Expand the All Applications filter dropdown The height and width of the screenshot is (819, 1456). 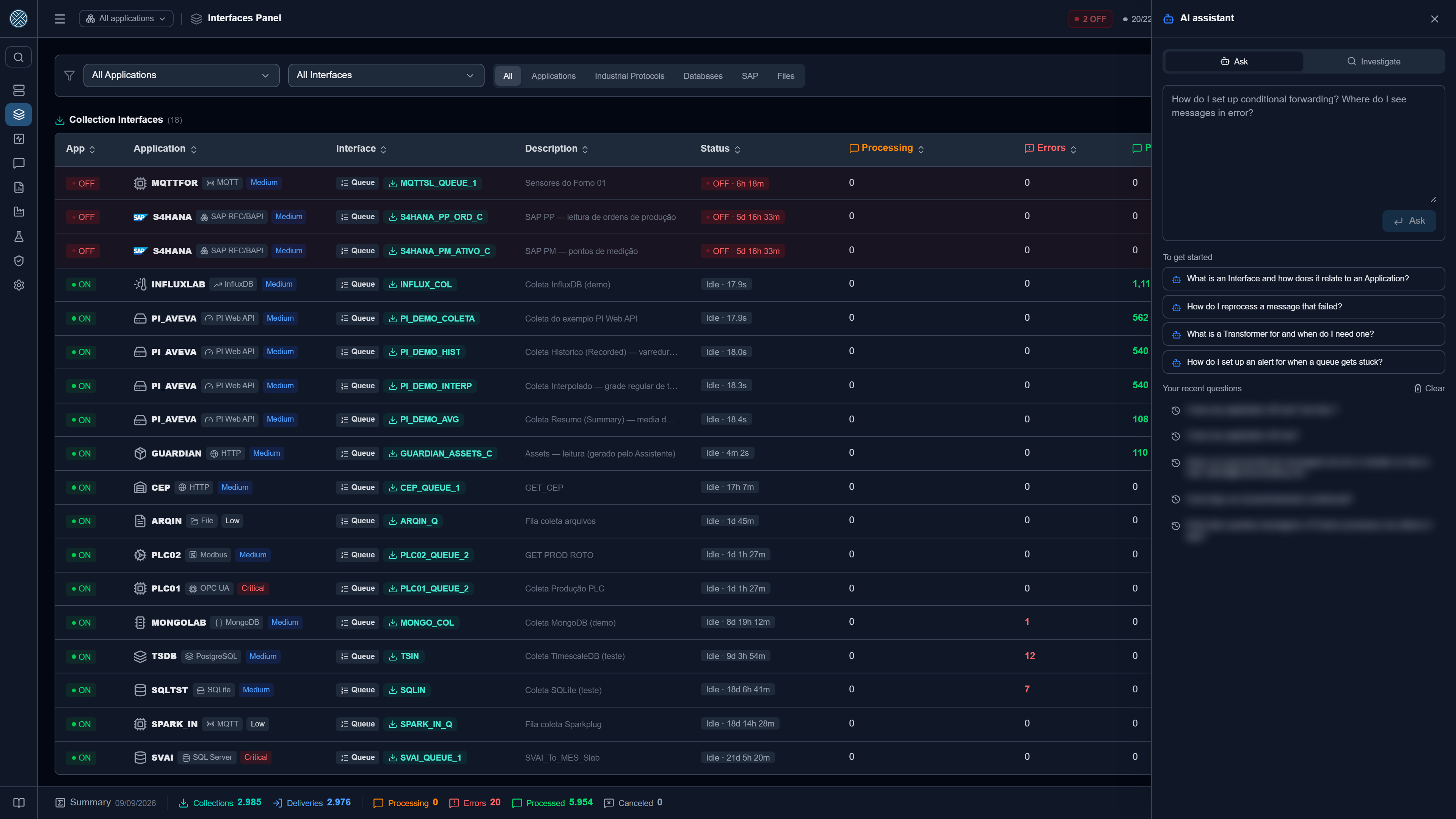[x=182, y=75]
